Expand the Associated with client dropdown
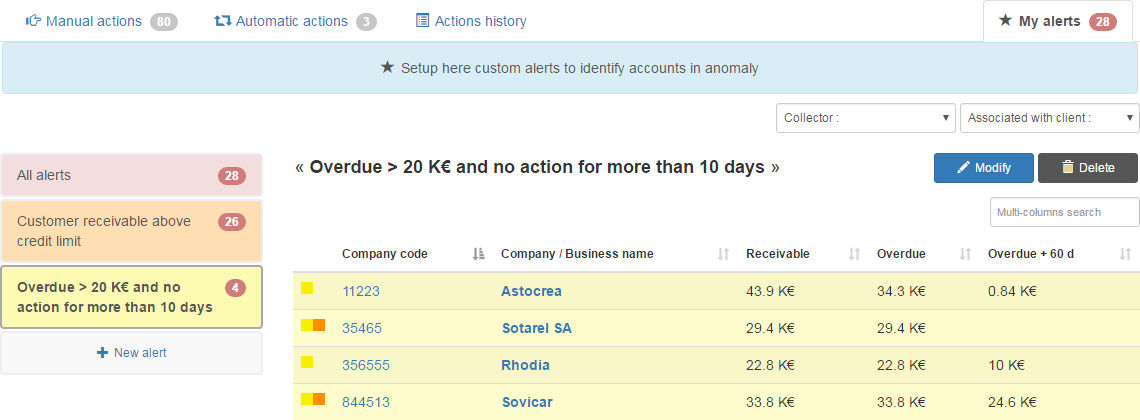This screenshot has height=420, width=1140. coord(1049,118)
